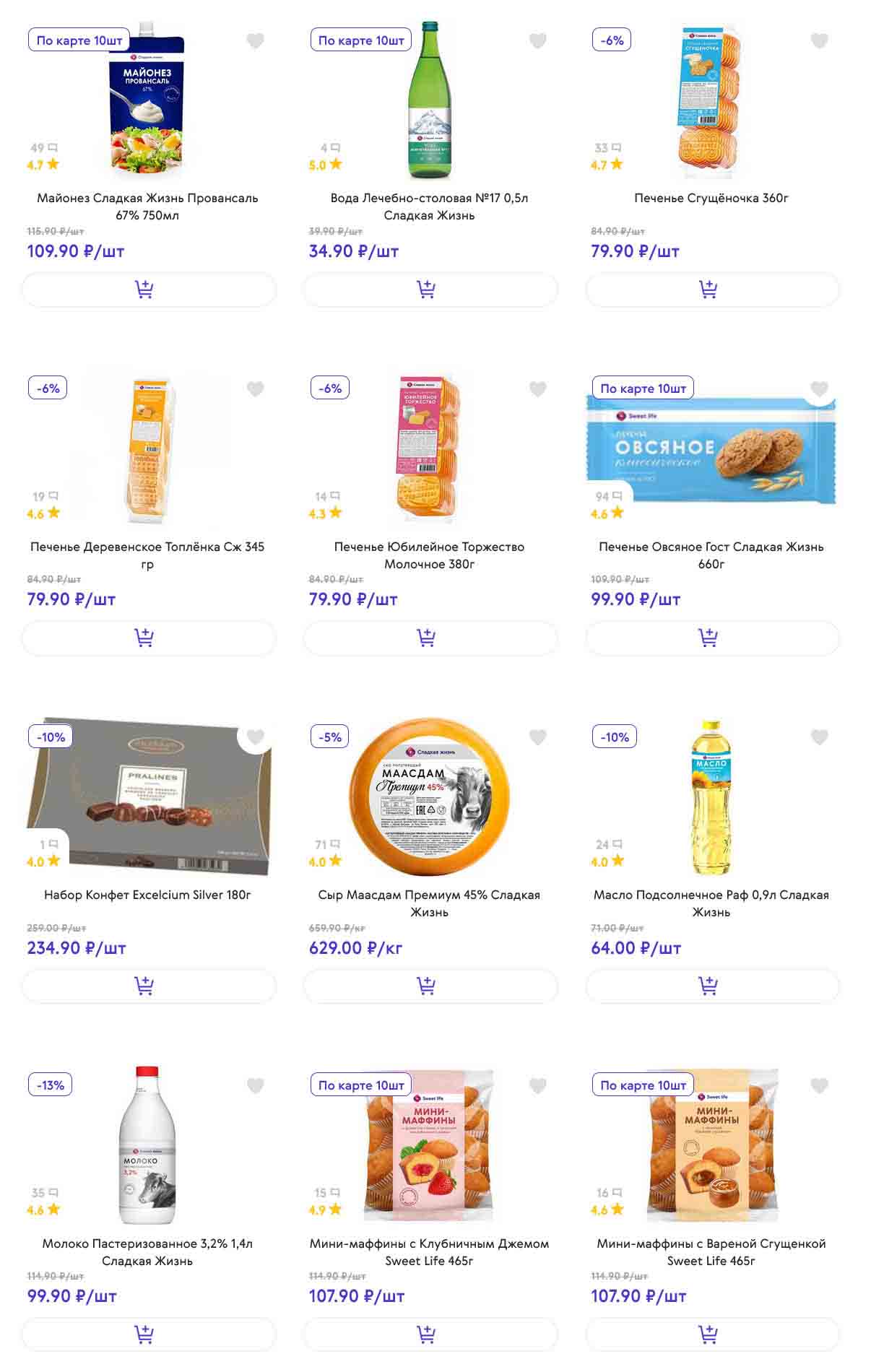Image resolution: width=871 pixels, height=1372 pixels.
Task: Favorite the Майонез Провансаль product
Action: pyautogui.click(x=256, y=41)
